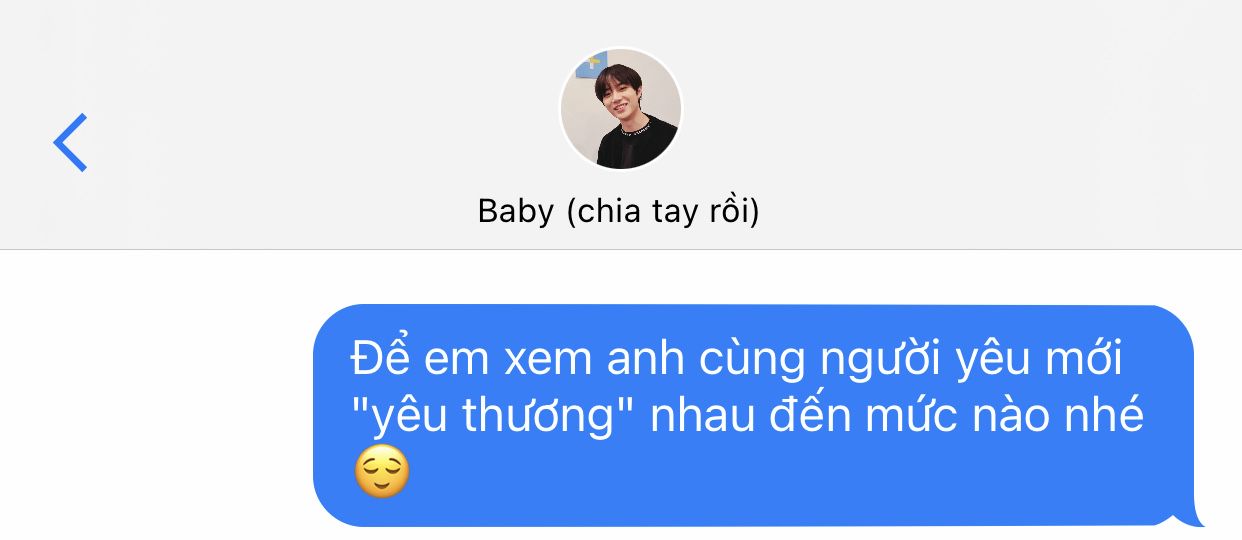Tap the contact name Baby (chia tay rồi)
Screen dimensions: 1242x540
point(619,212)
